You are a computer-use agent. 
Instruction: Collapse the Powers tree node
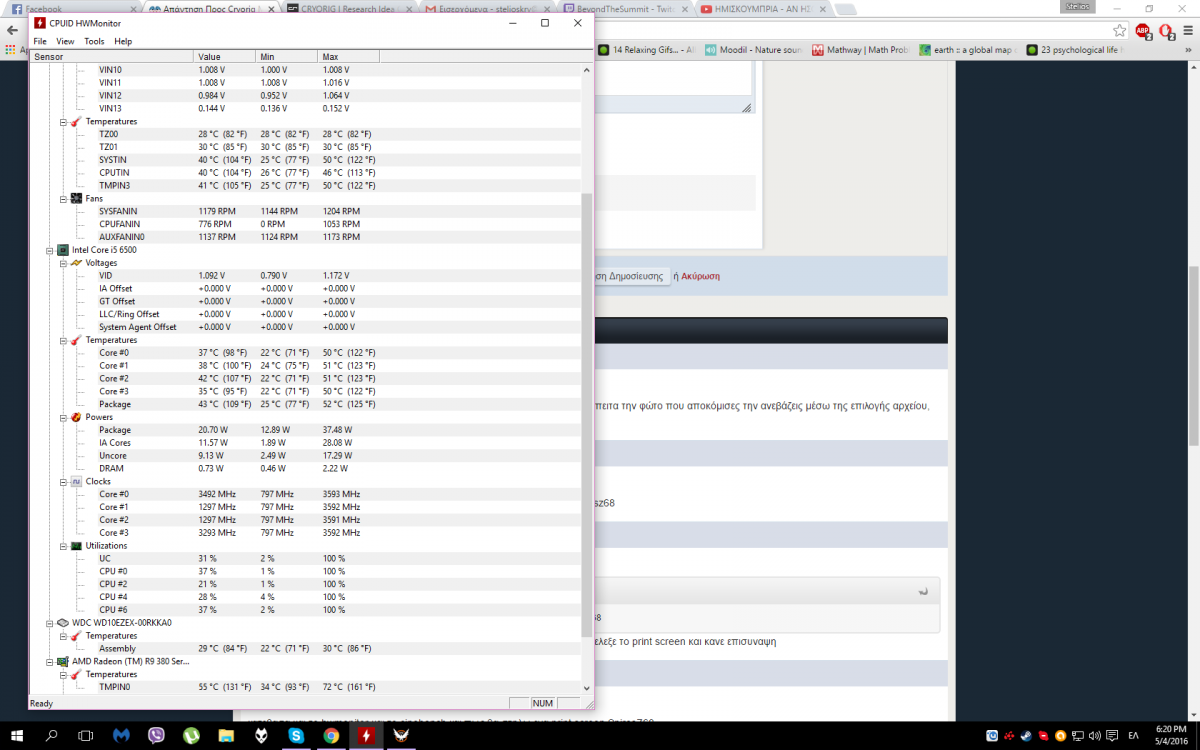click(62, 417)
